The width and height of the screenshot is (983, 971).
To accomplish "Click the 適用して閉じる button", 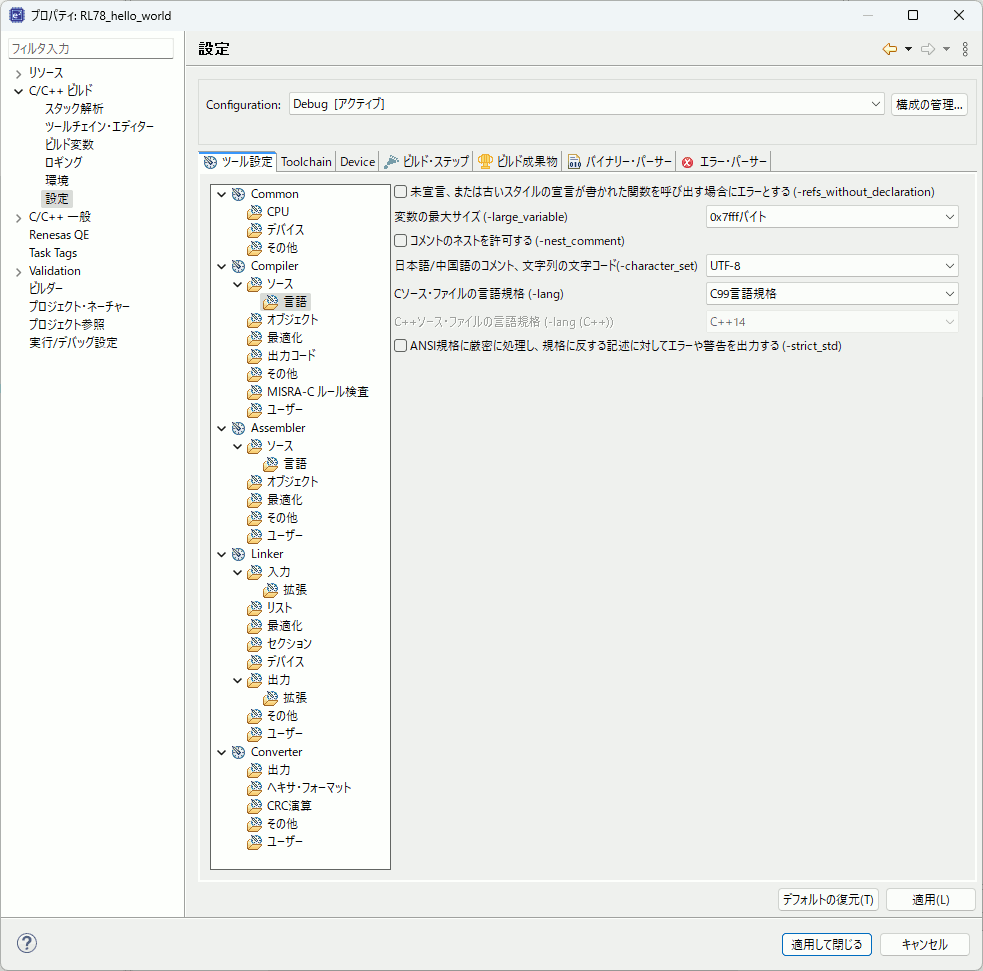I will coord(827,944).
